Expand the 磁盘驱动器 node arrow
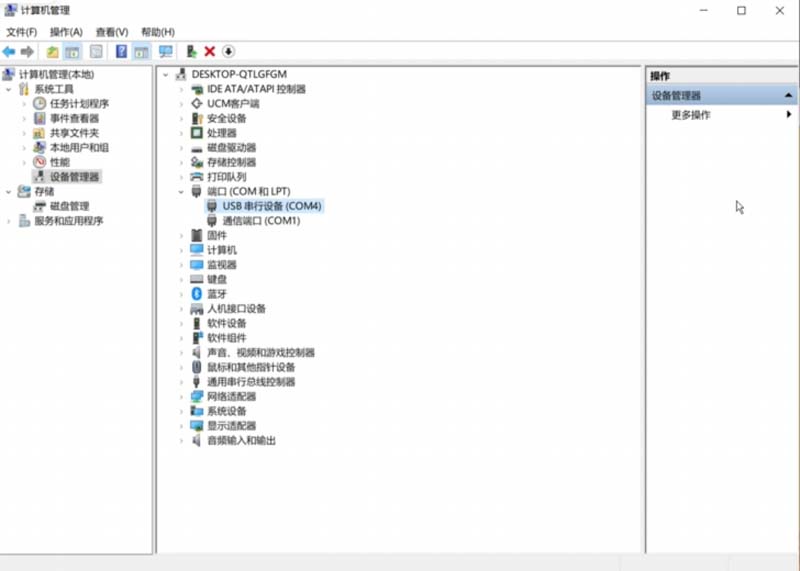Screen dimensions: 800x571 pyautogui.click(x=181, y=148)
